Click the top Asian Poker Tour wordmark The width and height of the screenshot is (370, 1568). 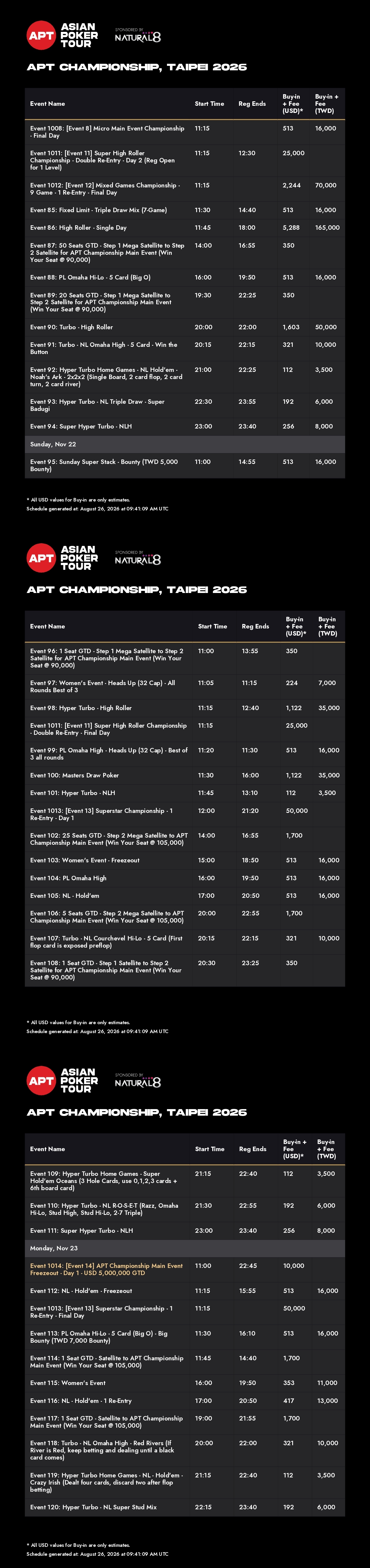point(79,35)
